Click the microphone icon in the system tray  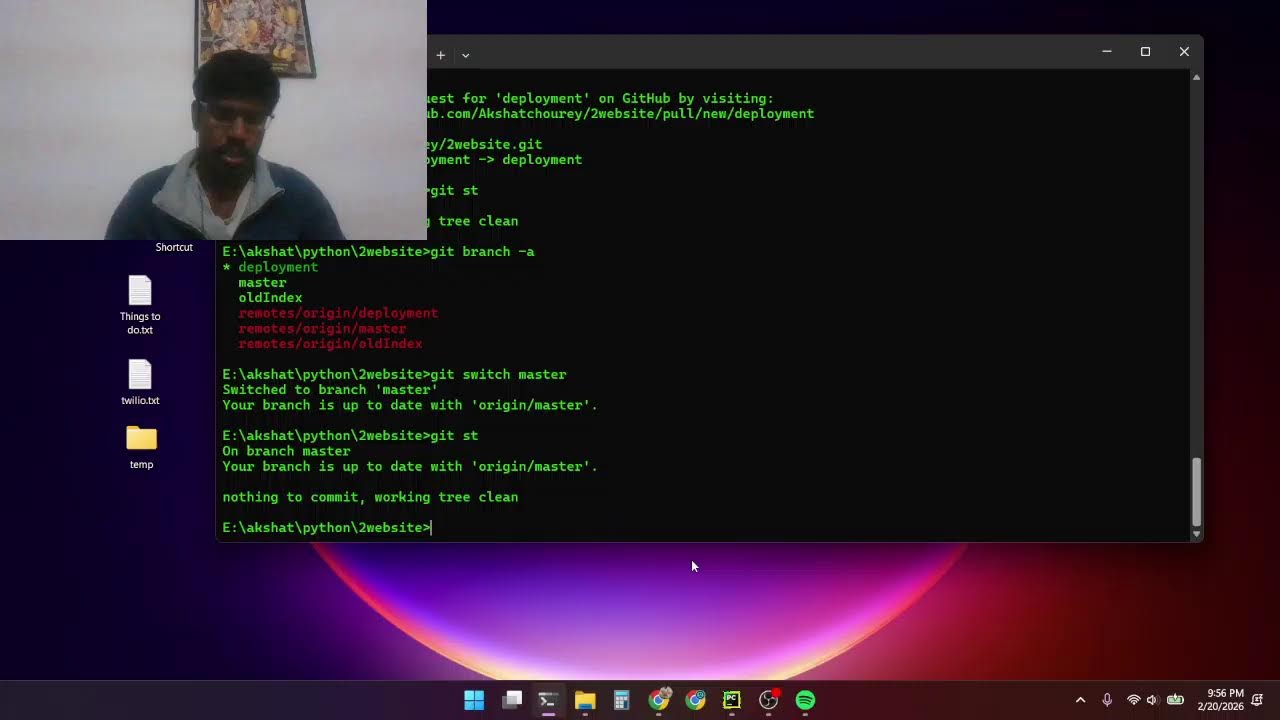click(x=1107, y=700)
